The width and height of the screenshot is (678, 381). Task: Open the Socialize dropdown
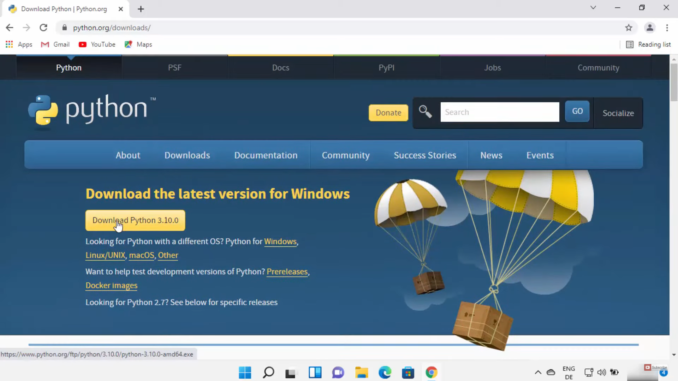click(618, 113)
